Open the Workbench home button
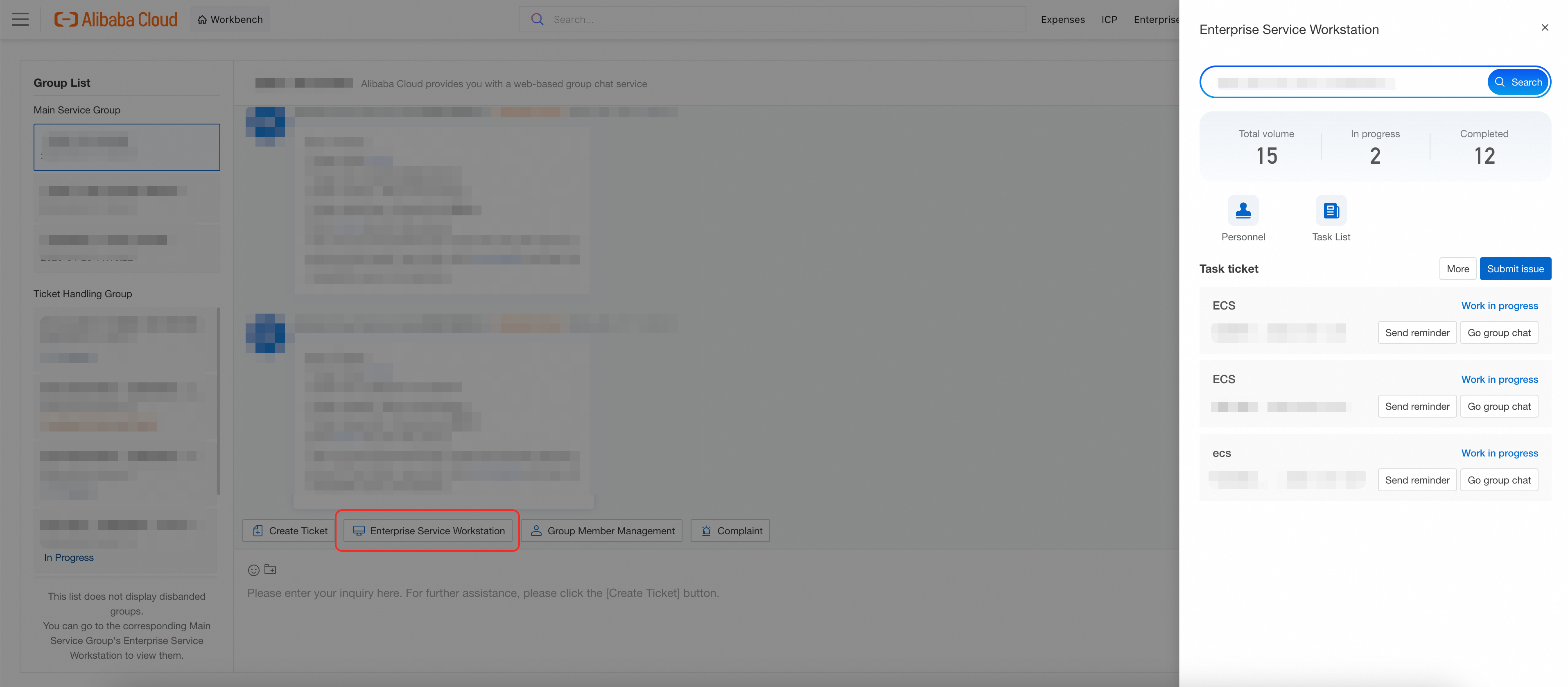 [x=230, y=20]
